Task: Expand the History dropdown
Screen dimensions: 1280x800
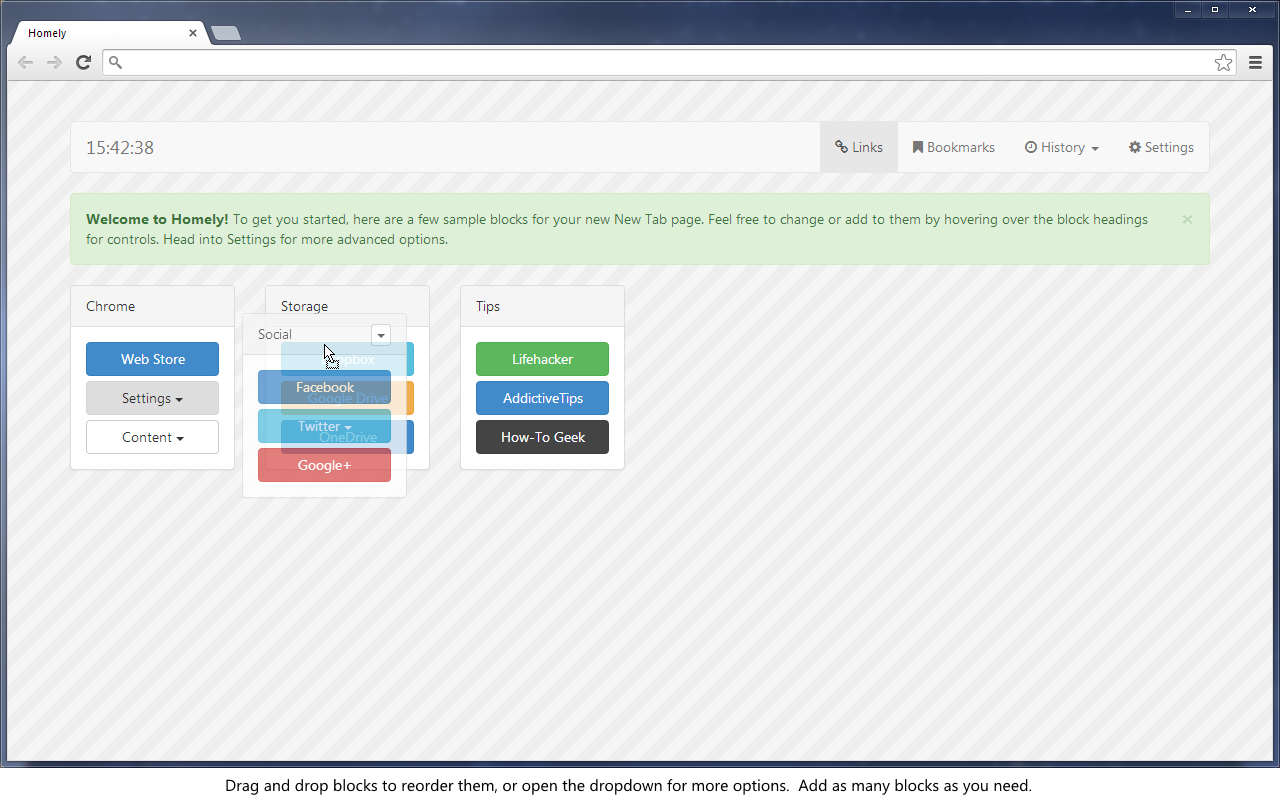Action: click(1061, 147)
